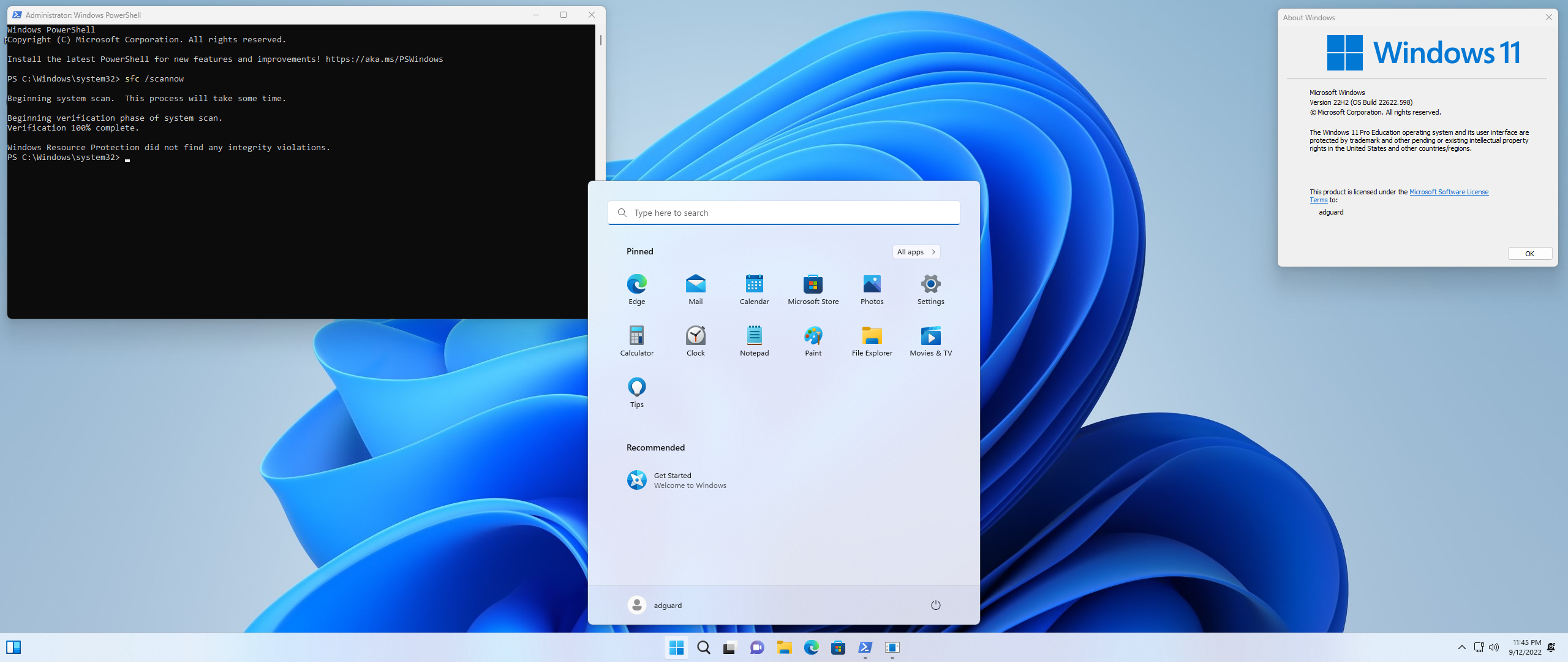Open File Explorer on taskbar
The width and height of the screenshot is (1568, 662).
[784, 647]
